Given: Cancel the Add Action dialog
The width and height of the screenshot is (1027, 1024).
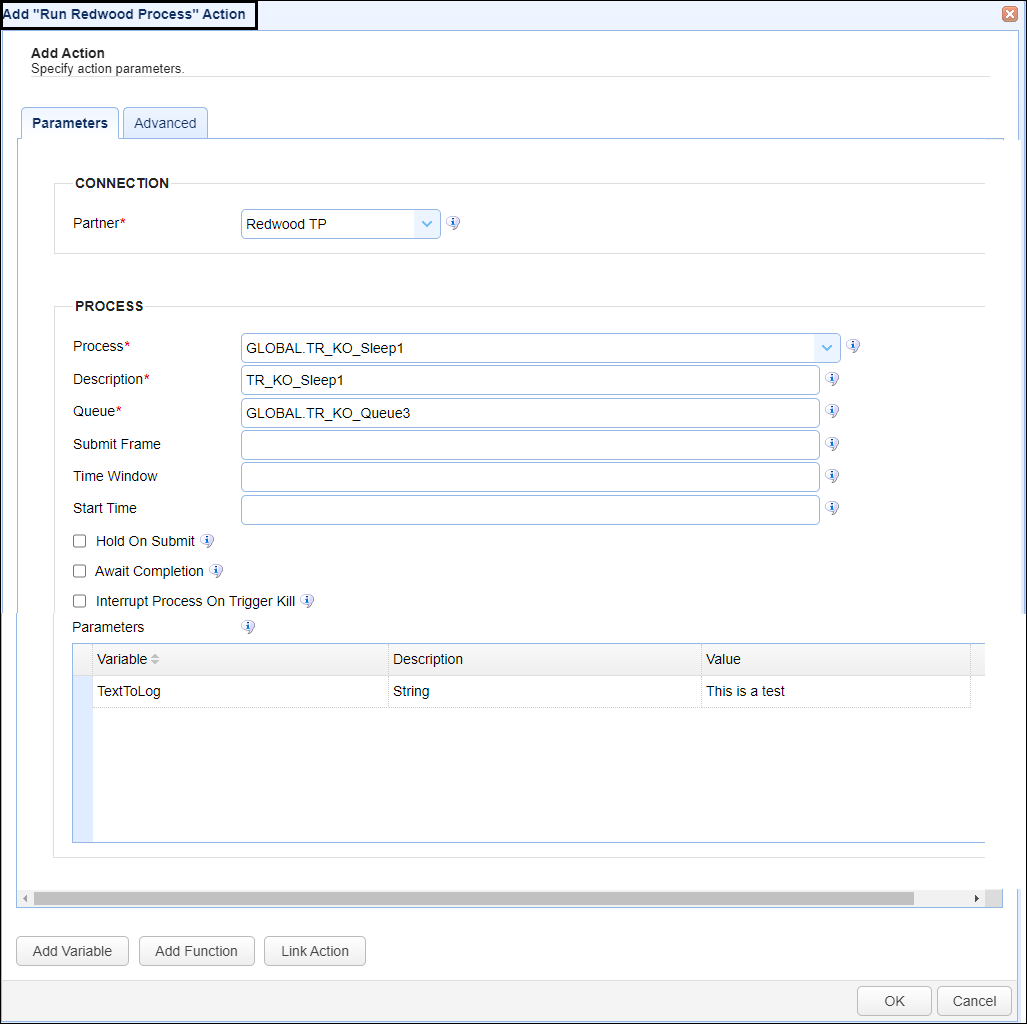Looking at the screenshot, I should (x=974, y=1001).
